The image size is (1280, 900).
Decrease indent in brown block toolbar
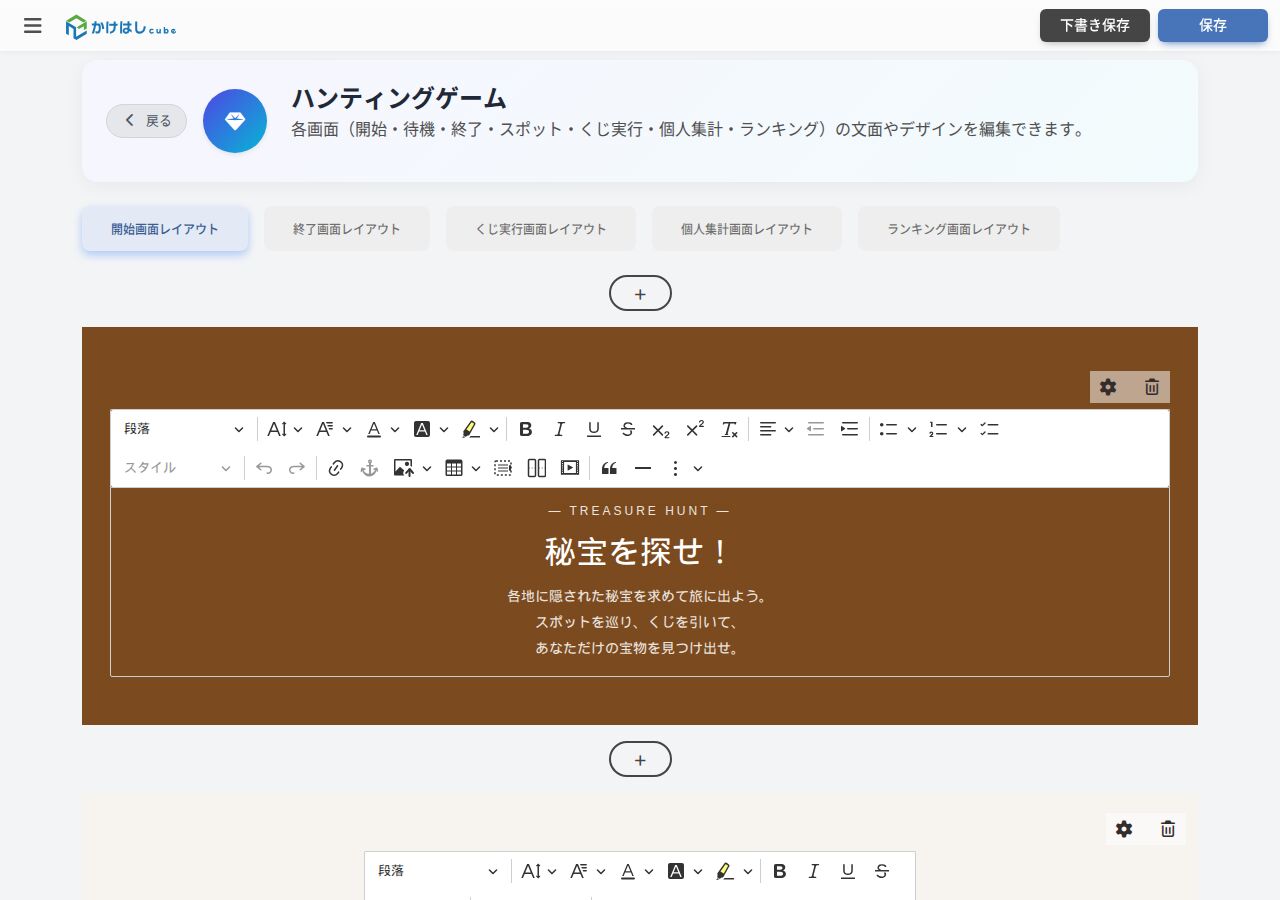[816, 429]
